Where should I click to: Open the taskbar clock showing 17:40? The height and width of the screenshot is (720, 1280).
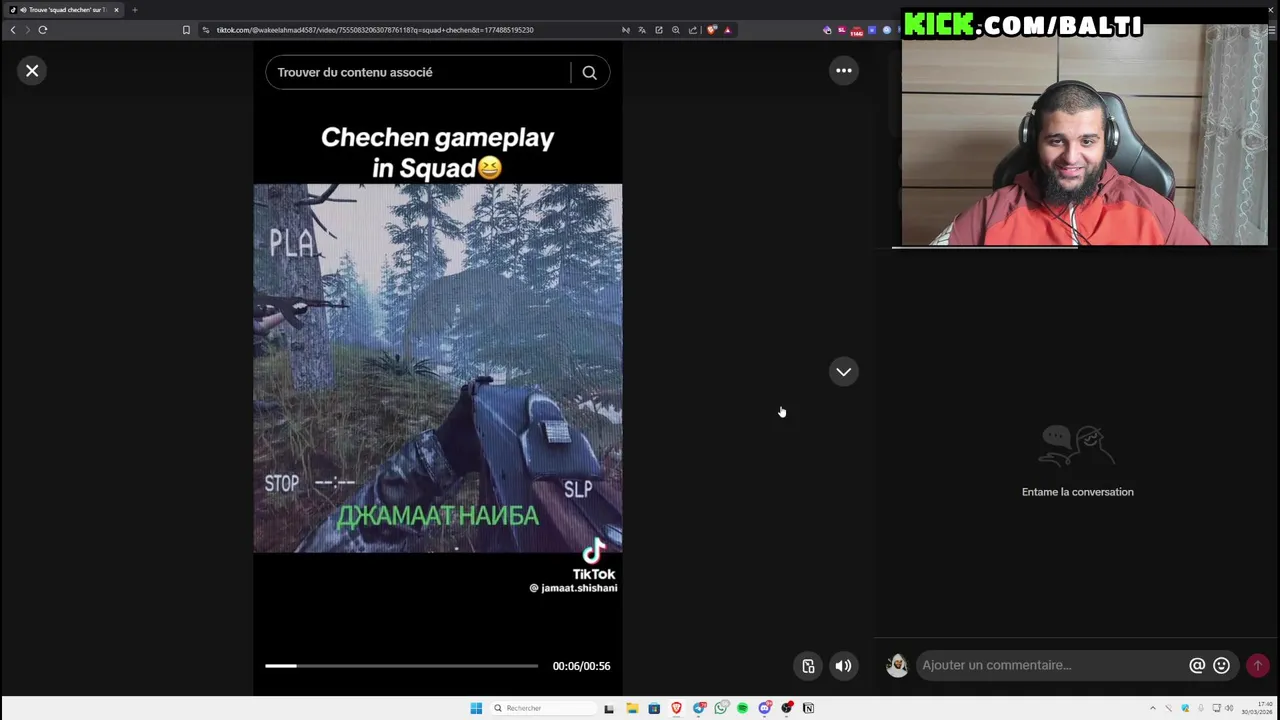point(1257,708)
